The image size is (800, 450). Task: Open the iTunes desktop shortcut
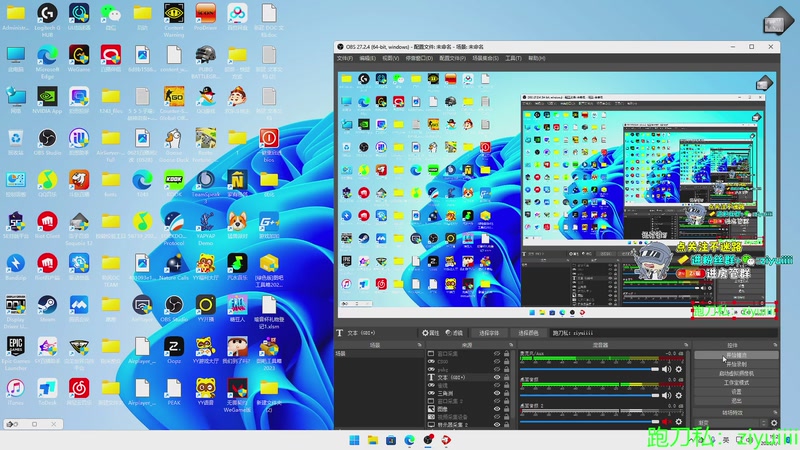(x=16, y=392)
